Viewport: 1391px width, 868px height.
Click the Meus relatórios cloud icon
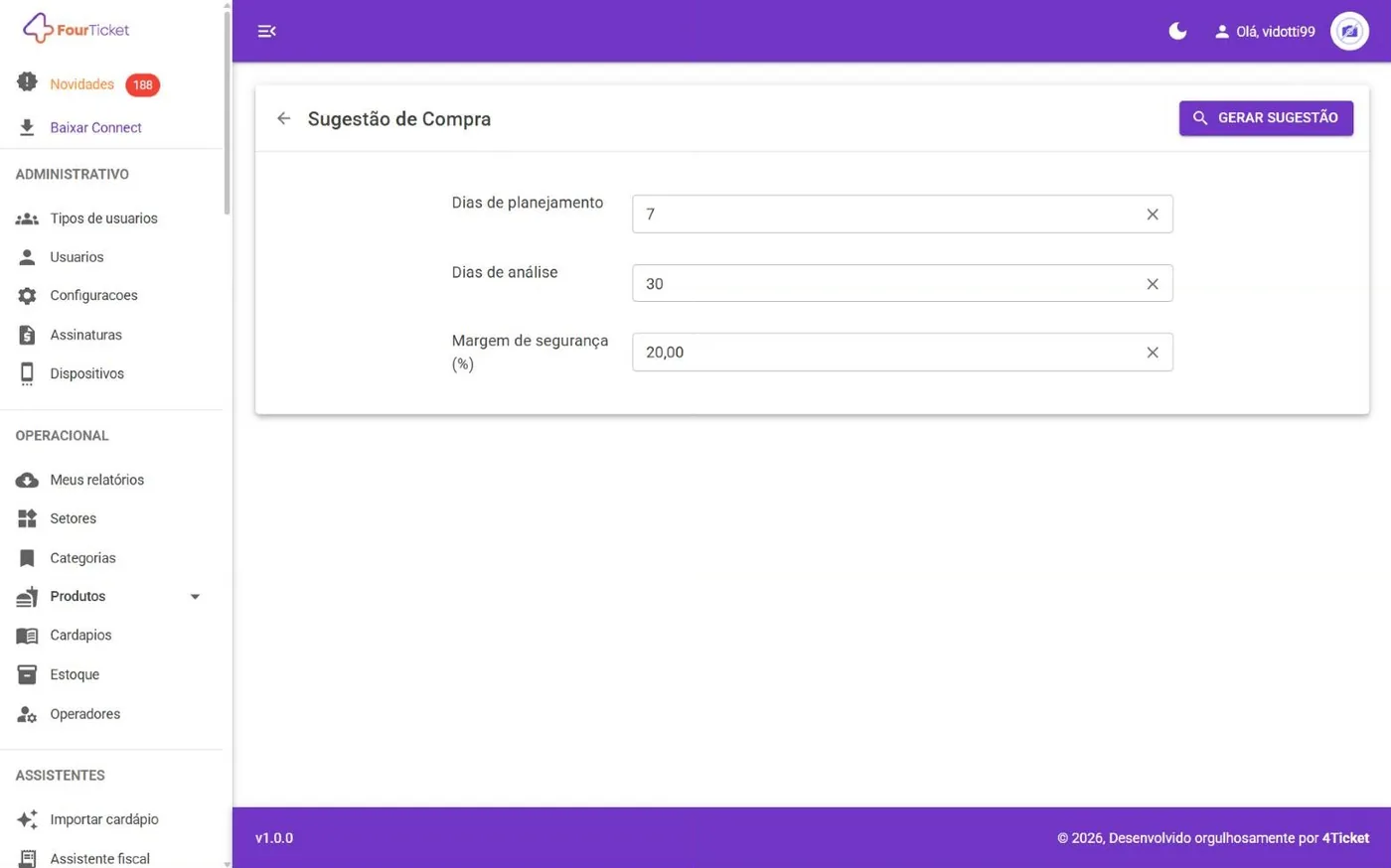pos(27,480)
